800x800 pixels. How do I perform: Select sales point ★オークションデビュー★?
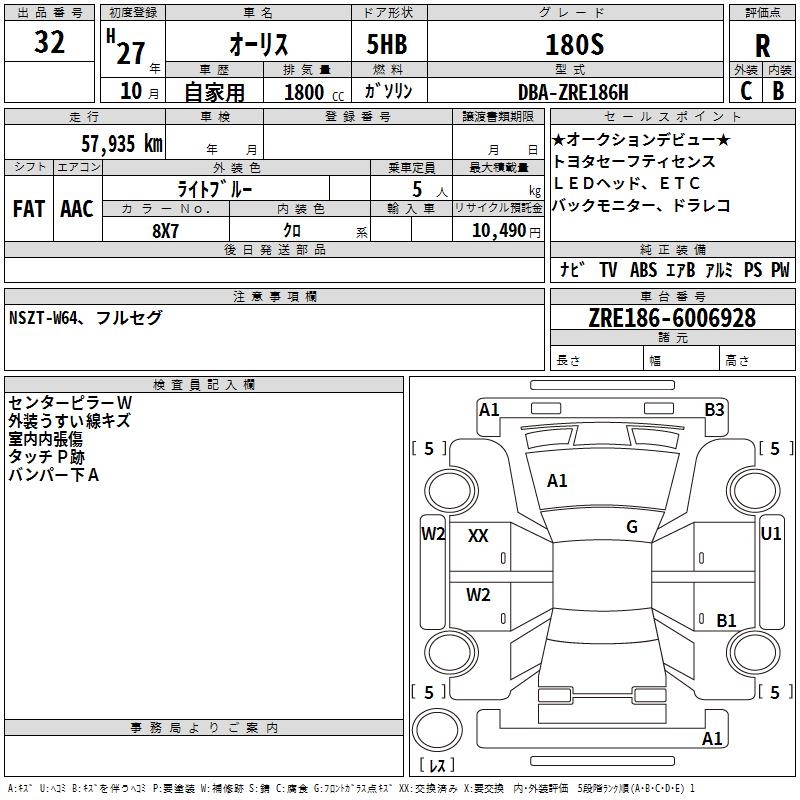641,139
